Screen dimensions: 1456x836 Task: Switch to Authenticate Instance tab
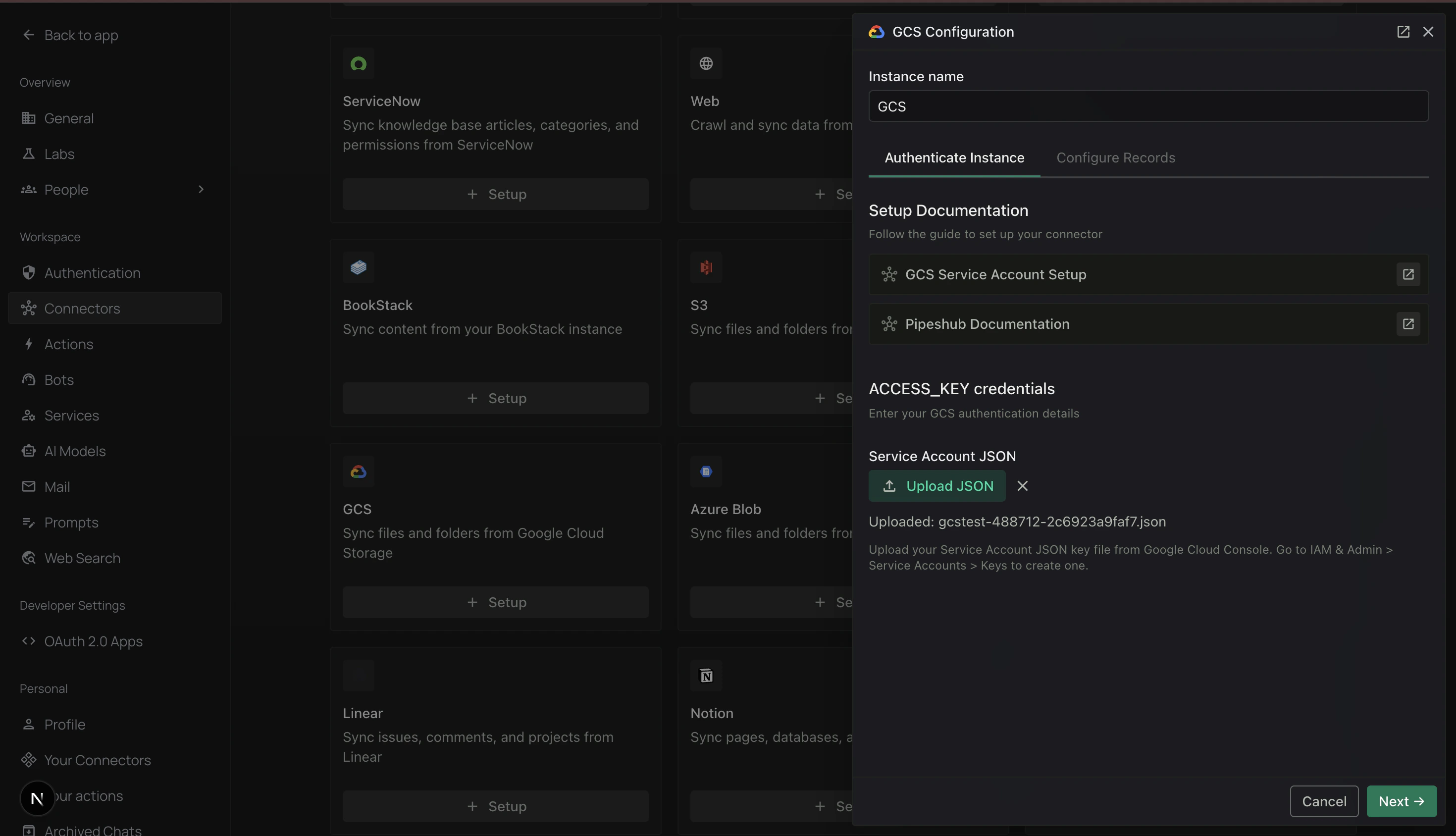pyautogui.click(x=954, y=158)
